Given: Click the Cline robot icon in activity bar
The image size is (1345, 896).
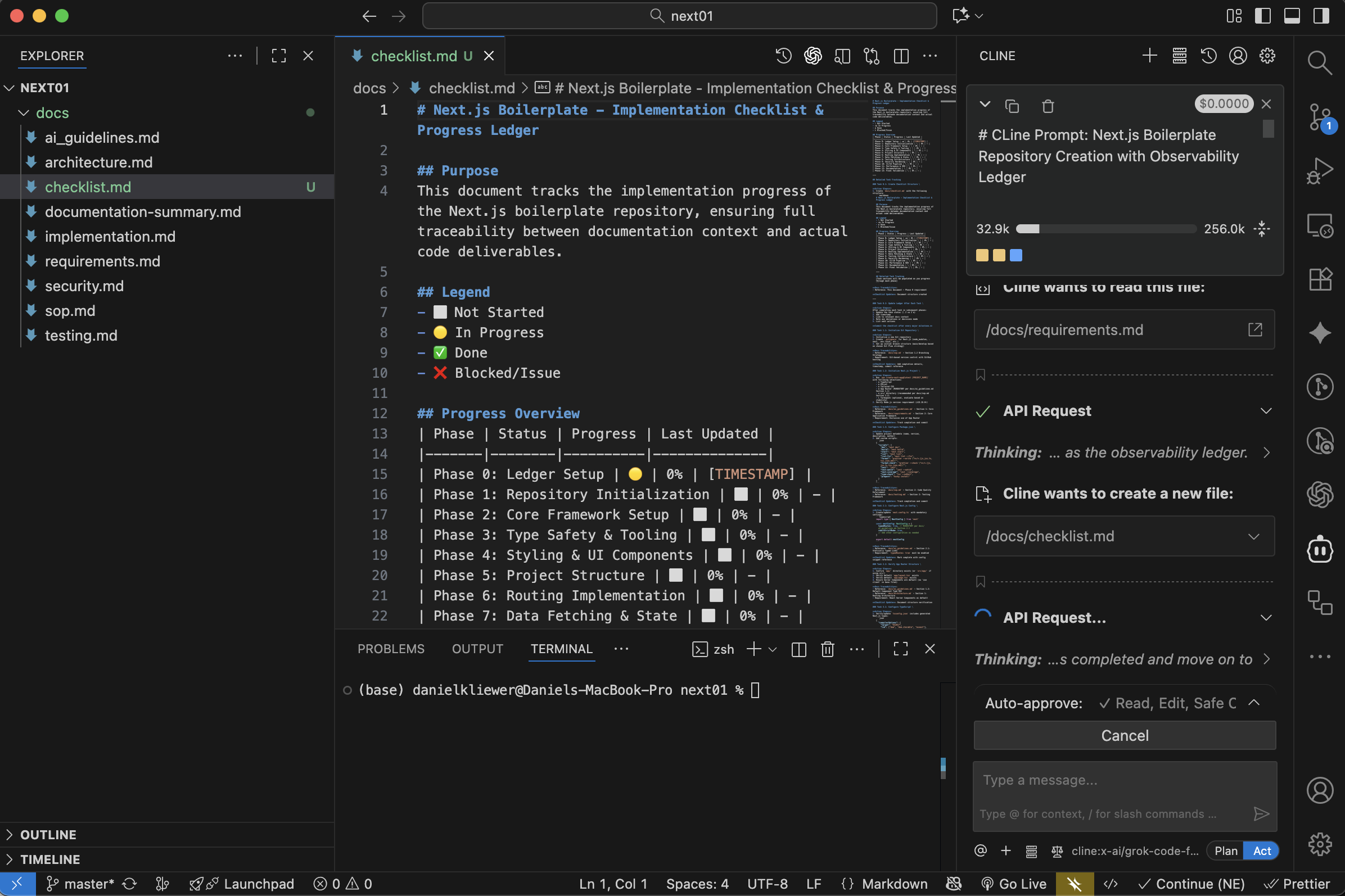Looking at the screenshot, I should point(1319,549).
